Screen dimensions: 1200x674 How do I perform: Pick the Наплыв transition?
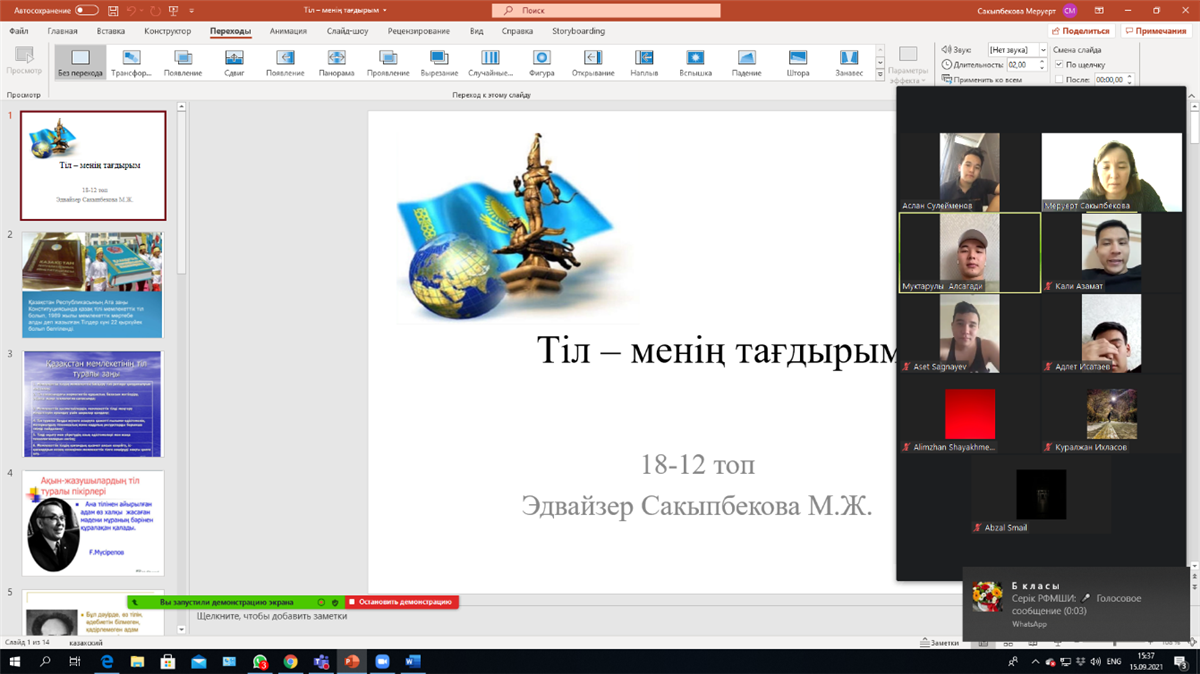click(x=644, y=62)
